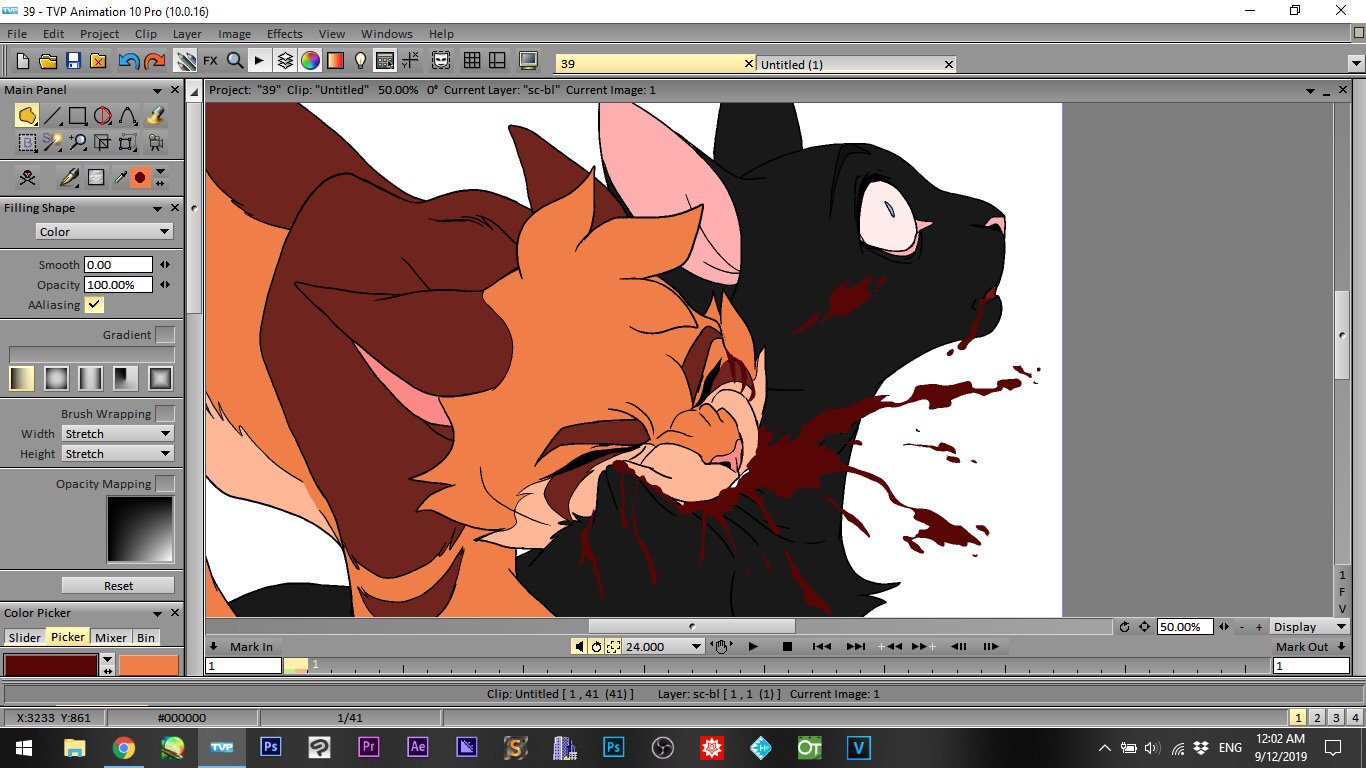Click the skull and crossbones erase icon

click(27, 178)
